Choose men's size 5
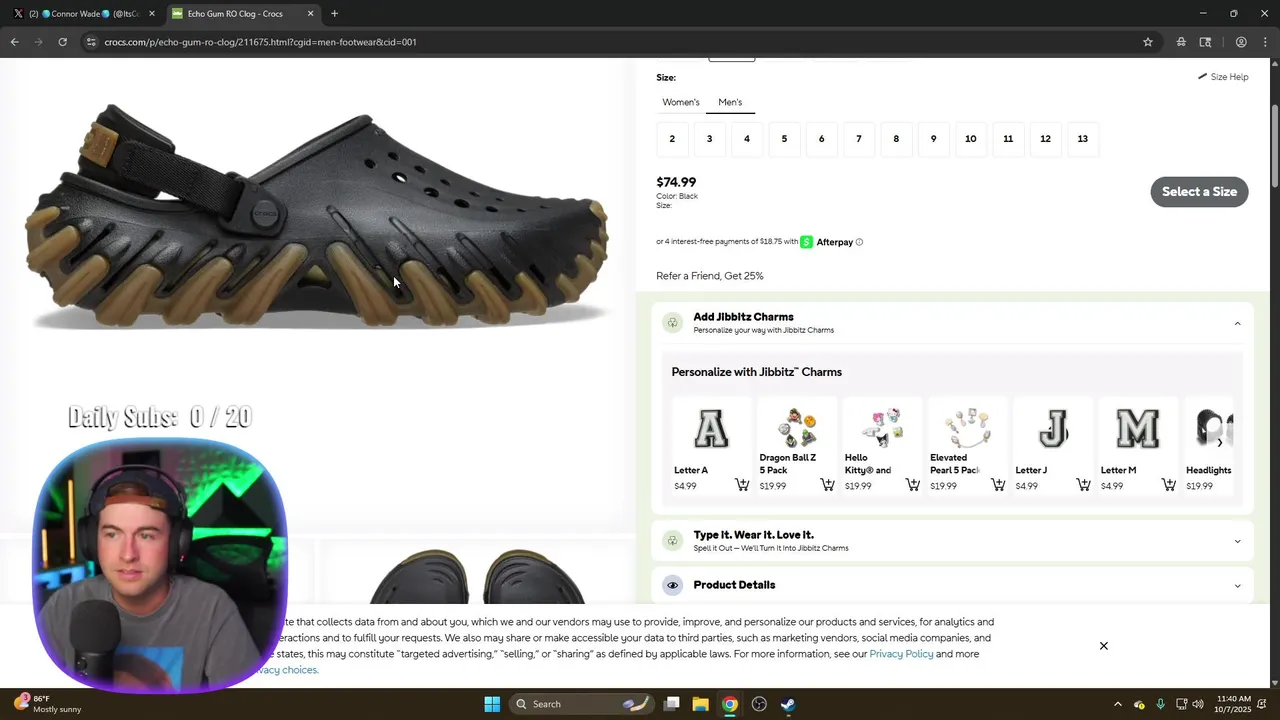This screenshot has width=1280, height=720. 784,139
